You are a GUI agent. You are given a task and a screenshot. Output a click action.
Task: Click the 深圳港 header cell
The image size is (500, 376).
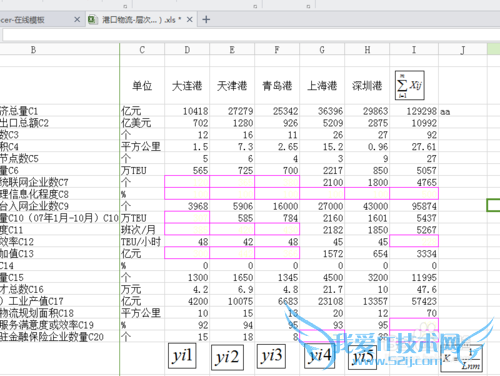pos(367,86)
